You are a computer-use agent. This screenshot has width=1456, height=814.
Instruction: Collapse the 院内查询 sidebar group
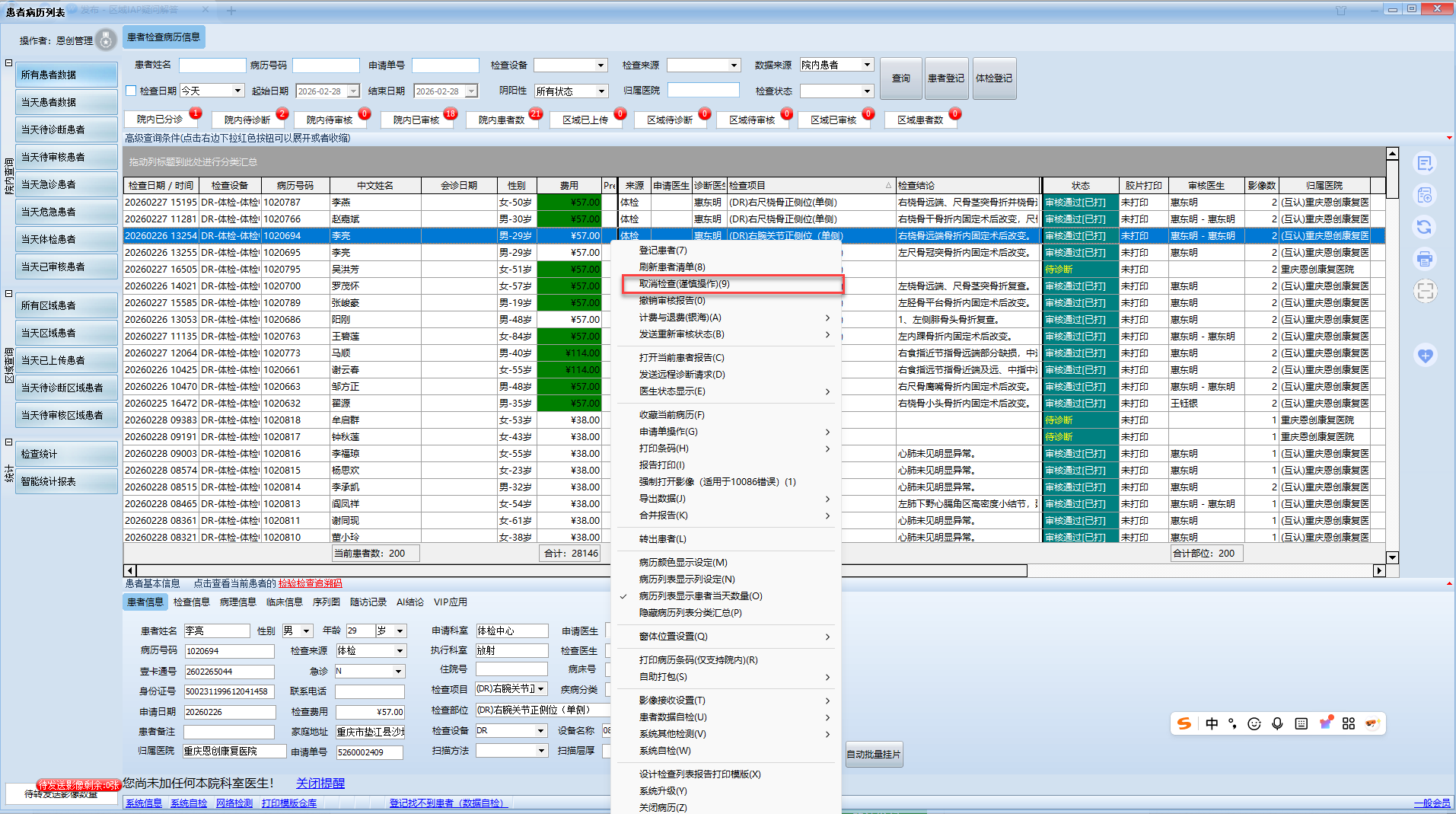(x=8, y=63)
